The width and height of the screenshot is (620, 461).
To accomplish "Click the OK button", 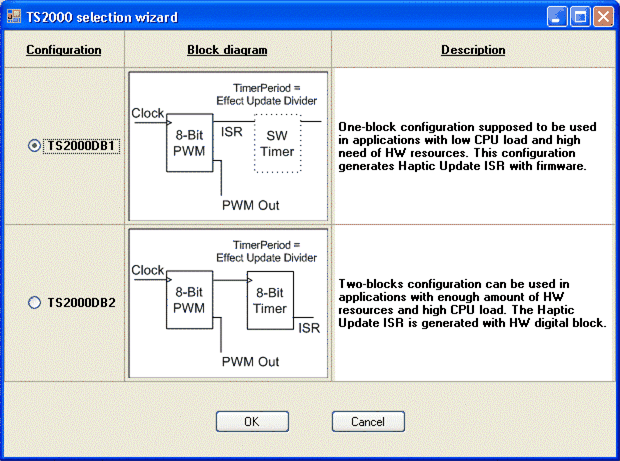I will coord(252,421).
